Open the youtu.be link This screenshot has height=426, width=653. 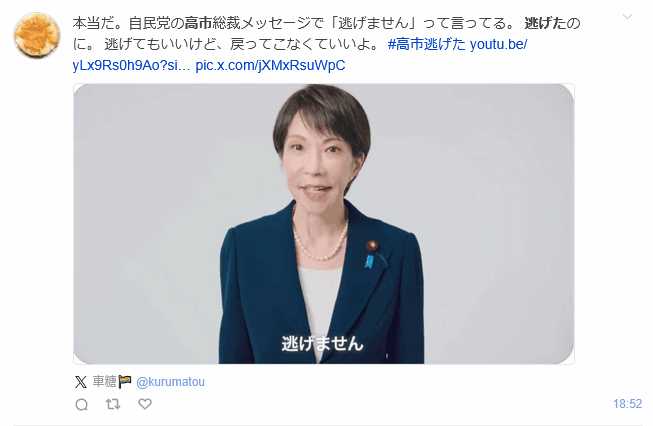(x=498, y=44)
